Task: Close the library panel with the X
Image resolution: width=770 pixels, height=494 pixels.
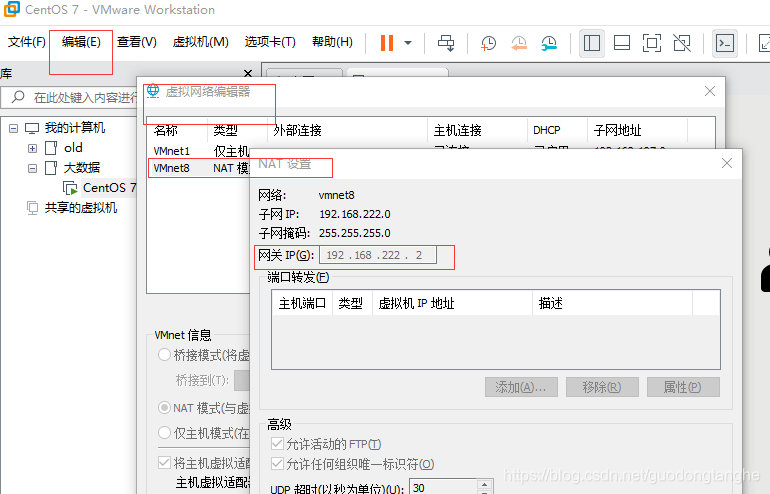Action: [x=248, y=74]
